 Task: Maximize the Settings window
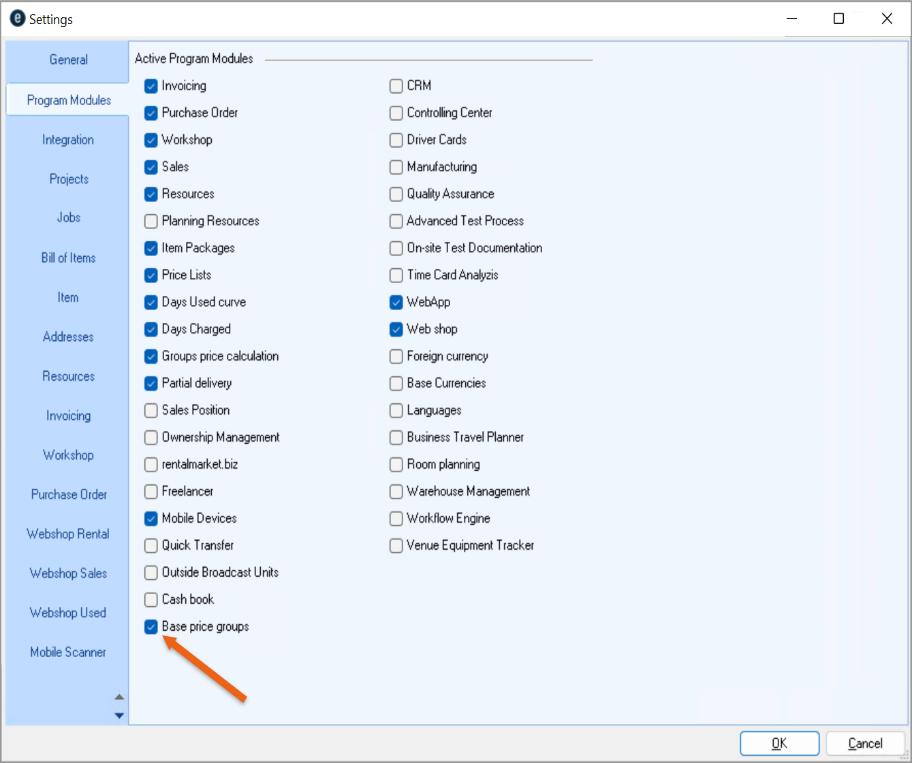(839, 19)
